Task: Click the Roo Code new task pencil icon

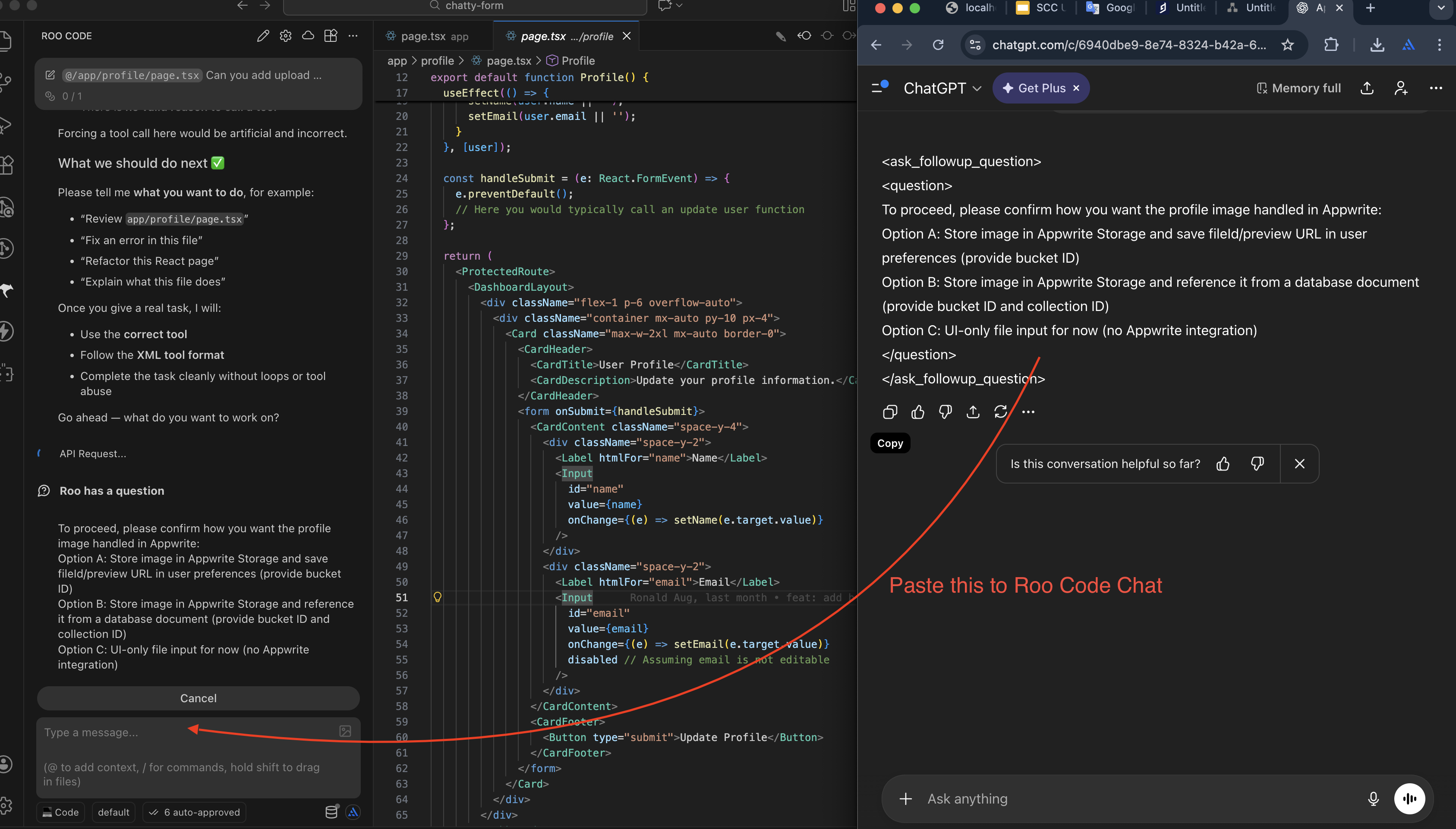Action: [263, 36]
